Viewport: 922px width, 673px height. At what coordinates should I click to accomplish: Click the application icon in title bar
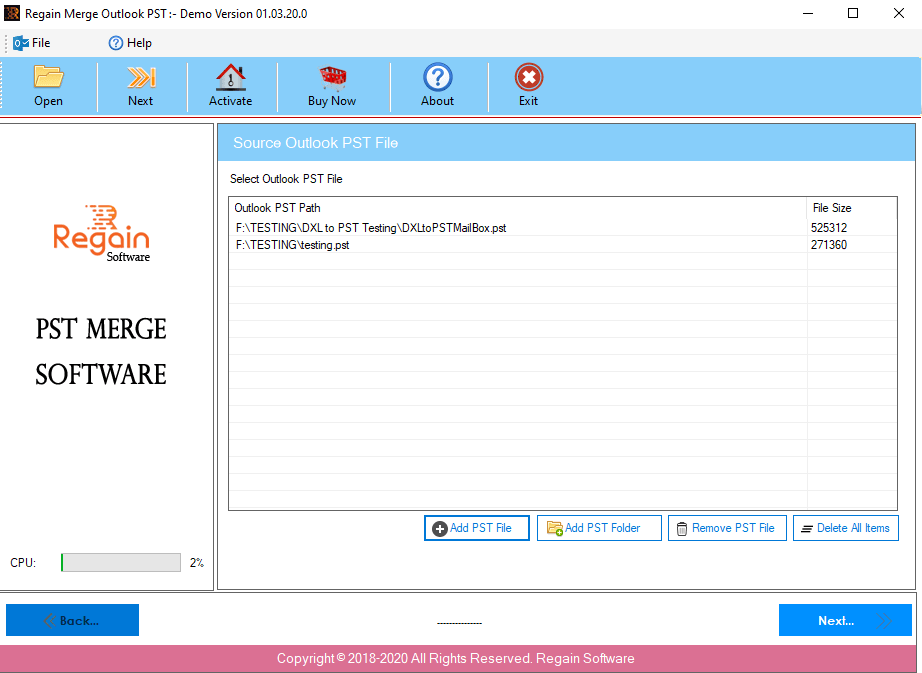[12, 13]
